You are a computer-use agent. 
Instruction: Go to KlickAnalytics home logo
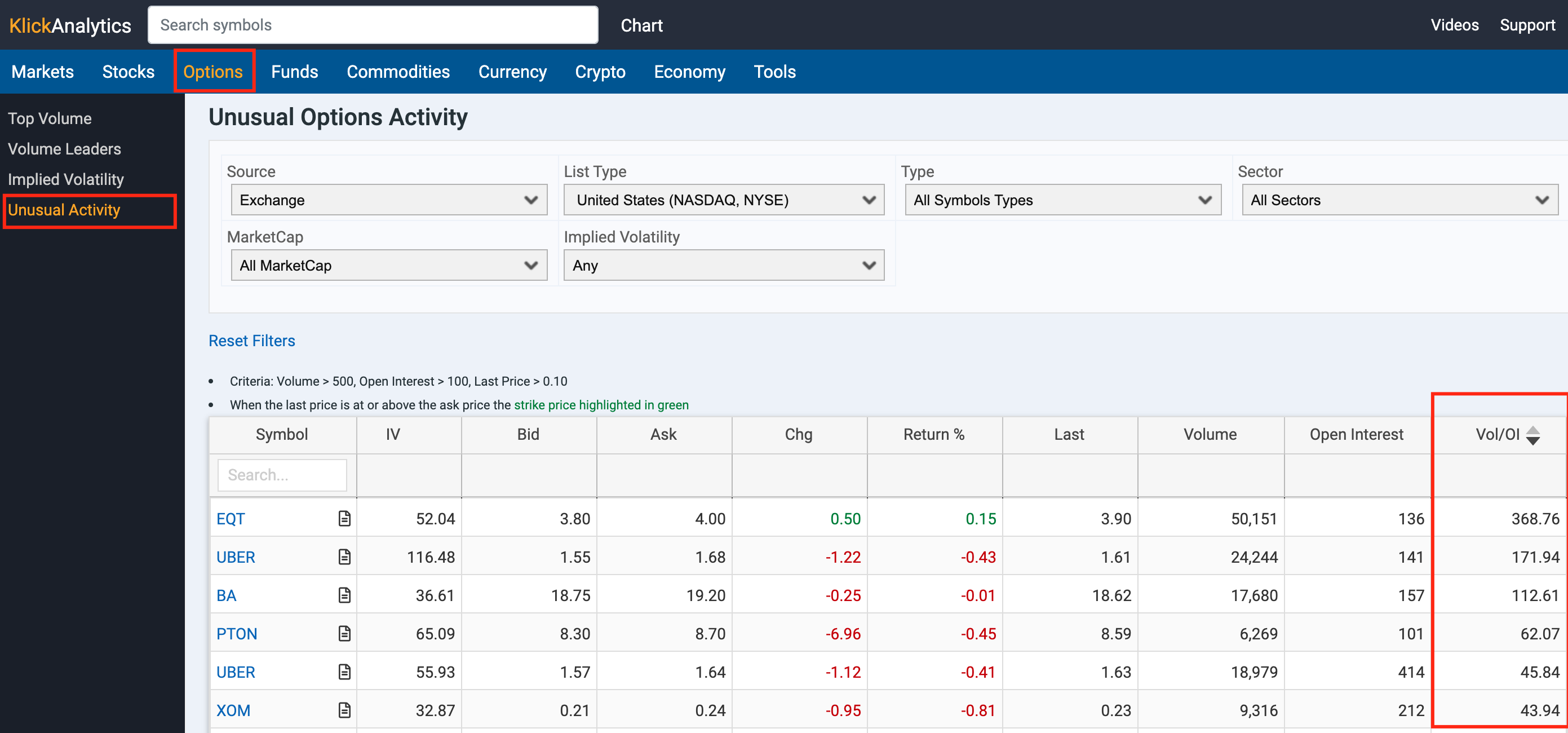click(70, 25)
